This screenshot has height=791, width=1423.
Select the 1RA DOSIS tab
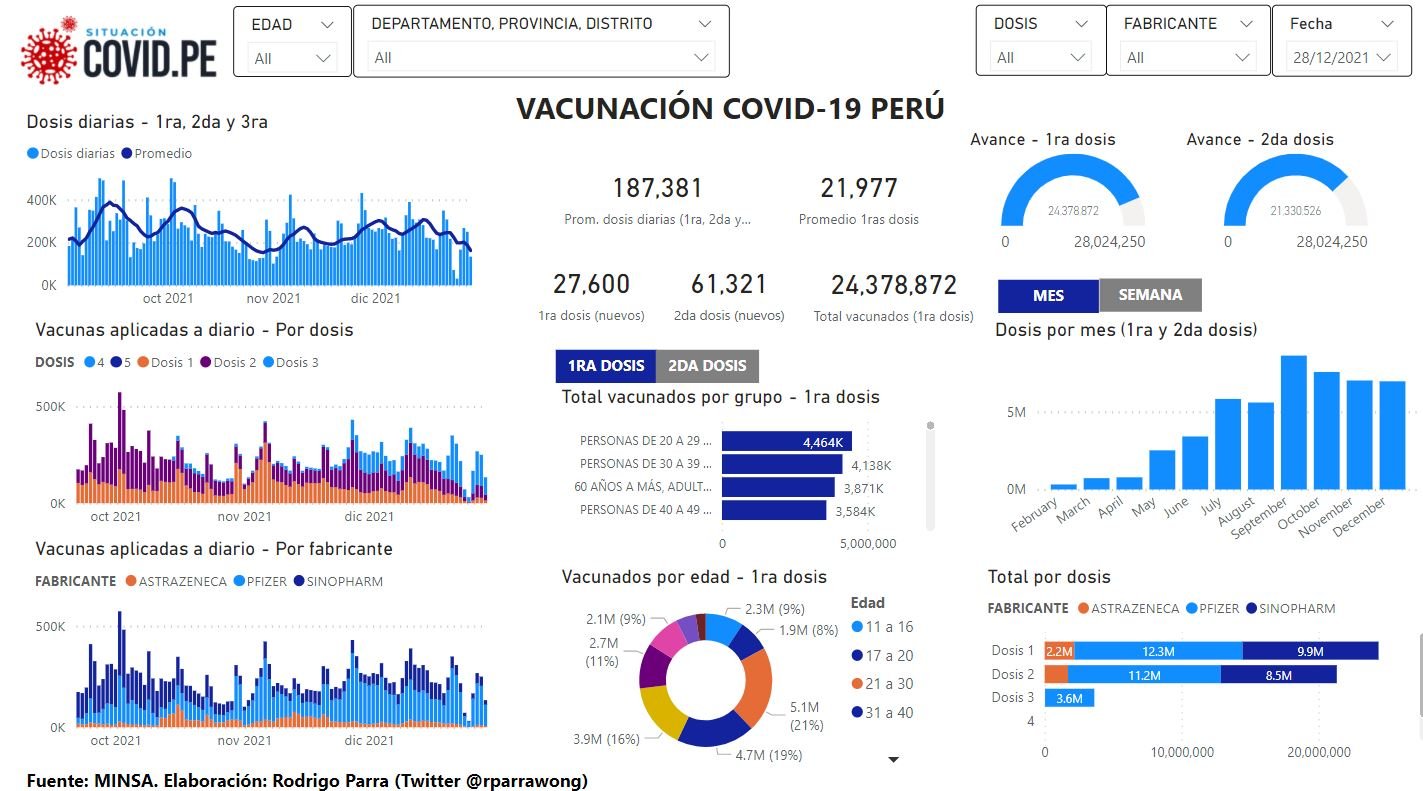pyautogui.click(x=606, y=365)
